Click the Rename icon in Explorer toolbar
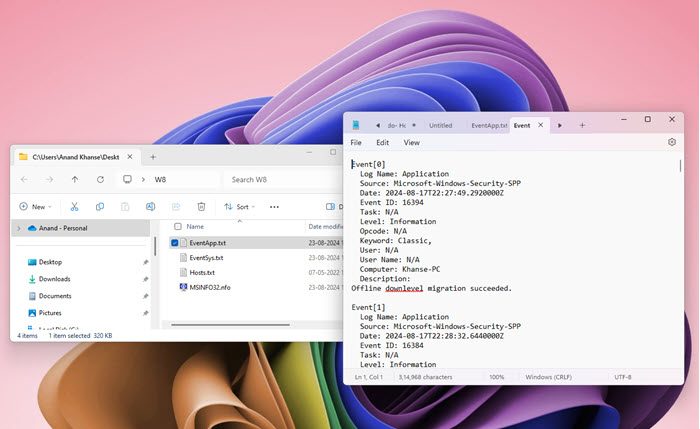 pyautogui.click(x=150, y=206)
